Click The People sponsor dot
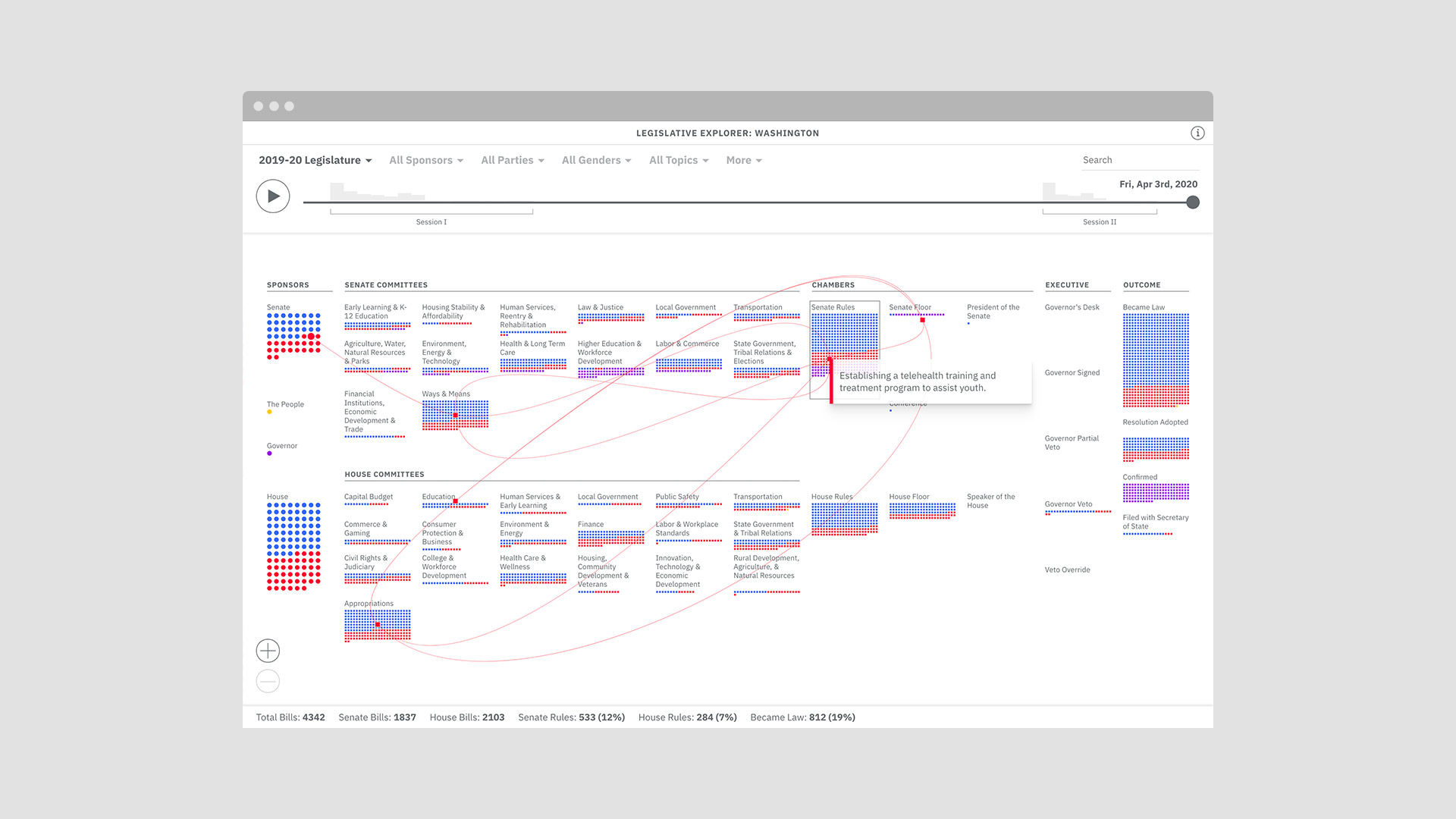This screenshot has height=819, width=1456. [269, 412]
